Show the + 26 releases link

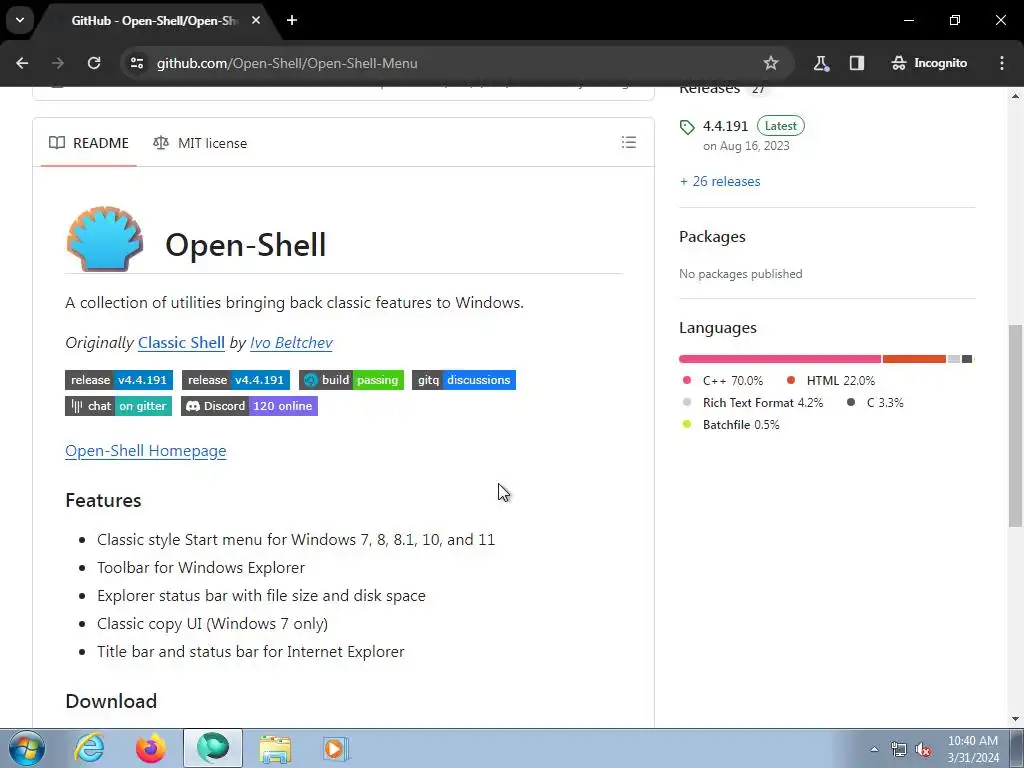pos(720,182)
